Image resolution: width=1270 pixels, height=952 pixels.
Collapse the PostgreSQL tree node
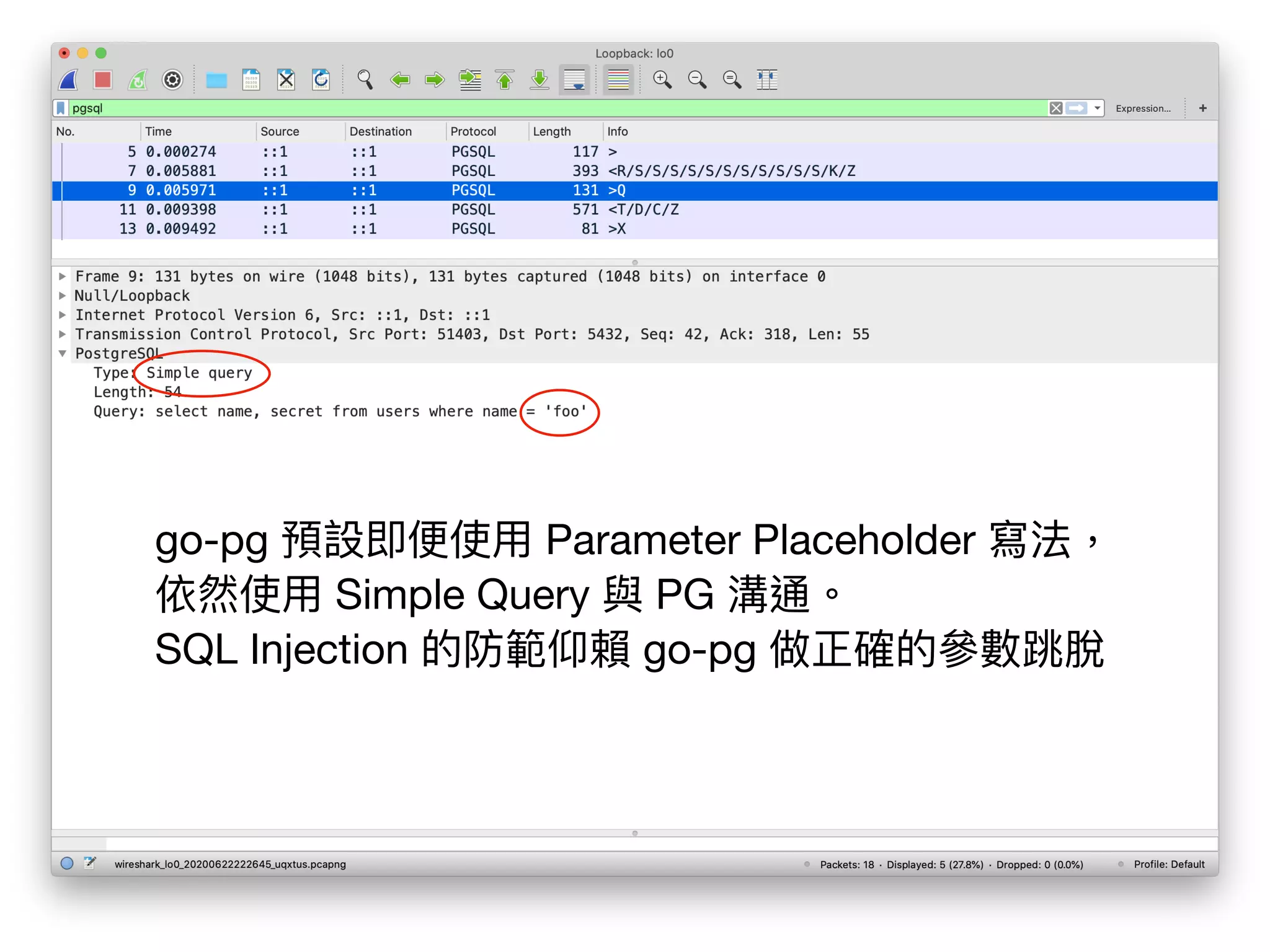(x=62, y=353)
